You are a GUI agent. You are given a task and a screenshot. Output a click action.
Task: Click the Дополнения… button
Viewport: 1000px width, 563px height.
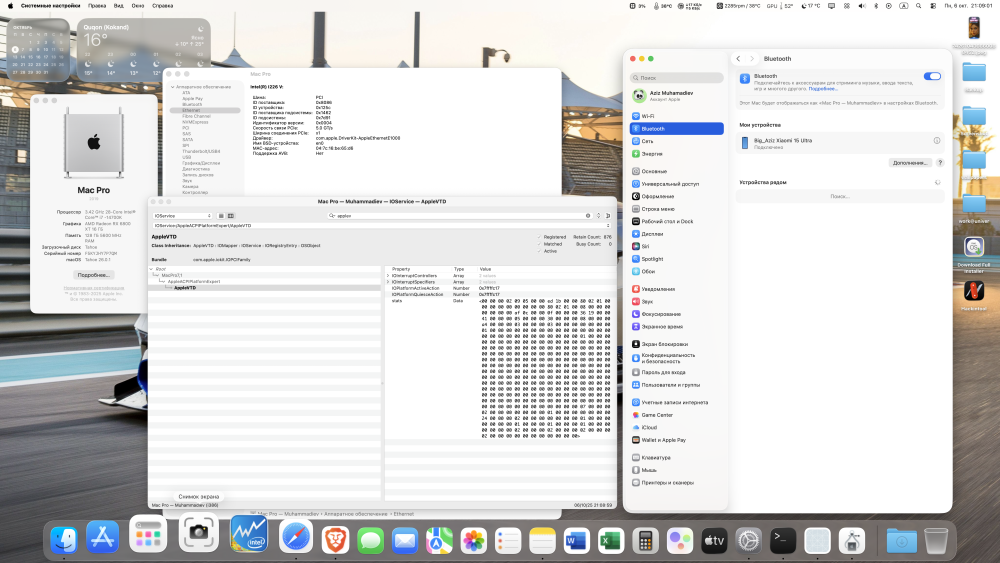910,163
